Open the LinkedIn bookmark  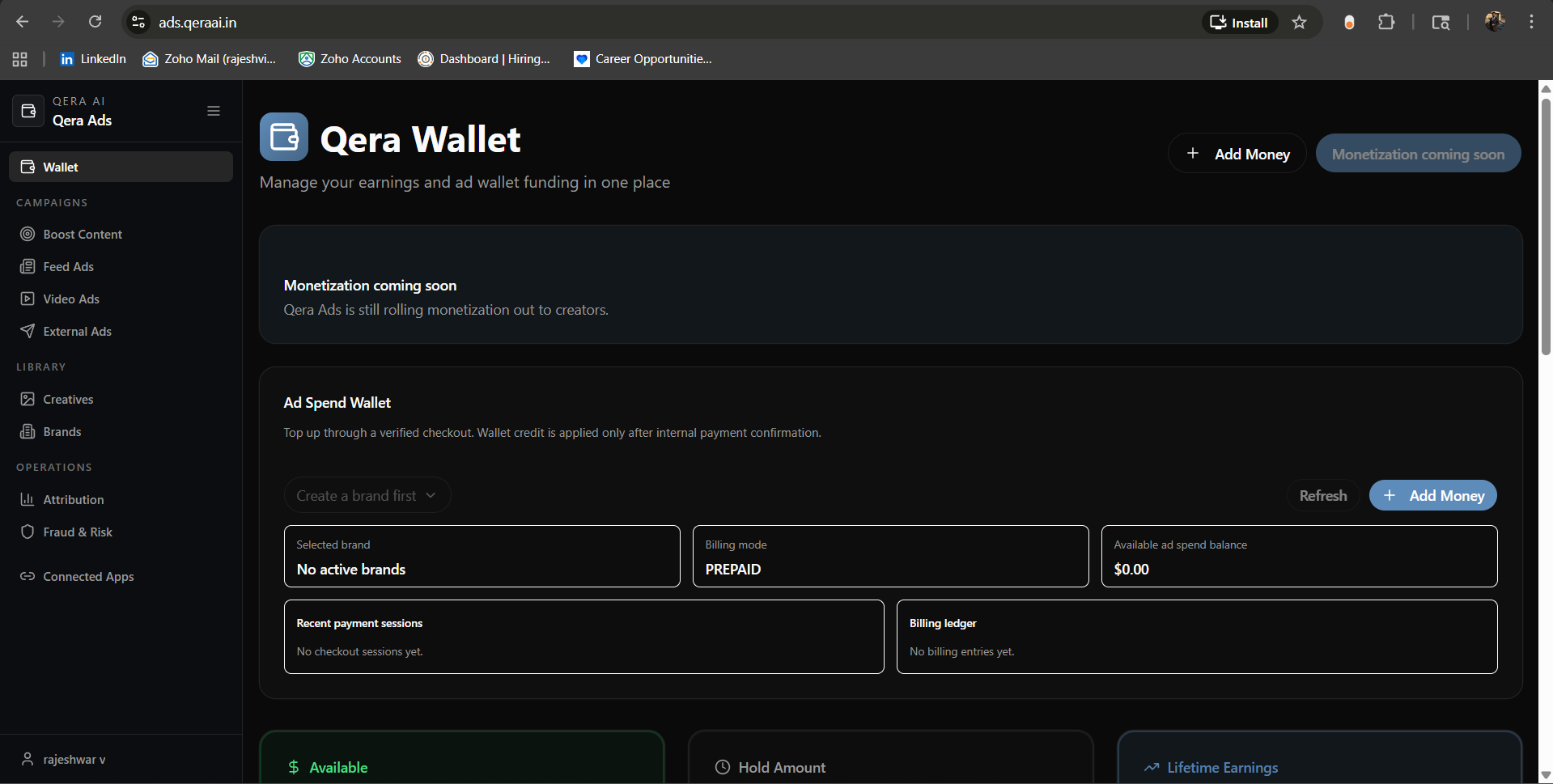[94, 59]
